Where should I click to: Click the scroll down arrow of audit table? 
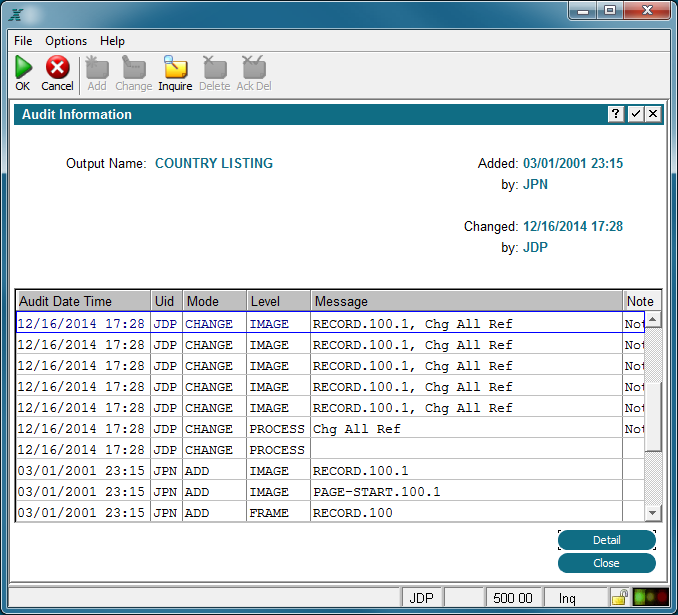653,513
